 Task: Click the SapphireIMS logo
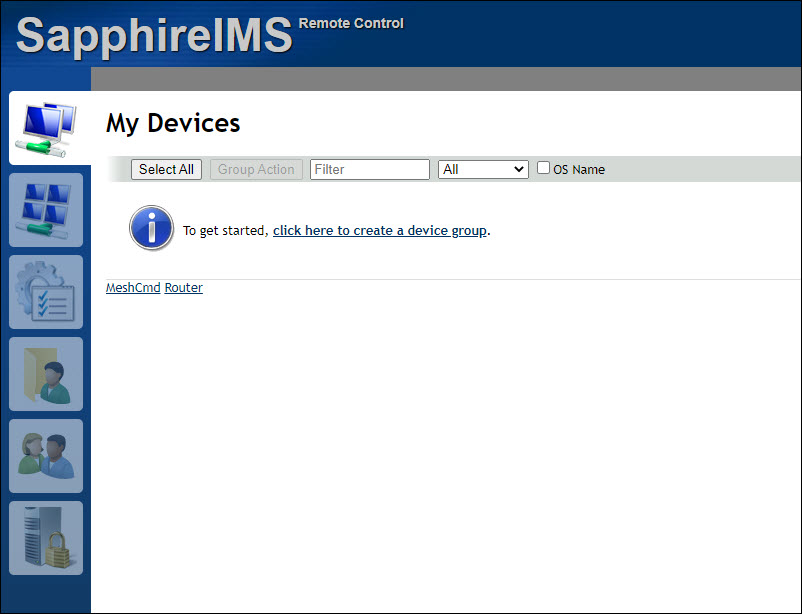click(150, 33)
